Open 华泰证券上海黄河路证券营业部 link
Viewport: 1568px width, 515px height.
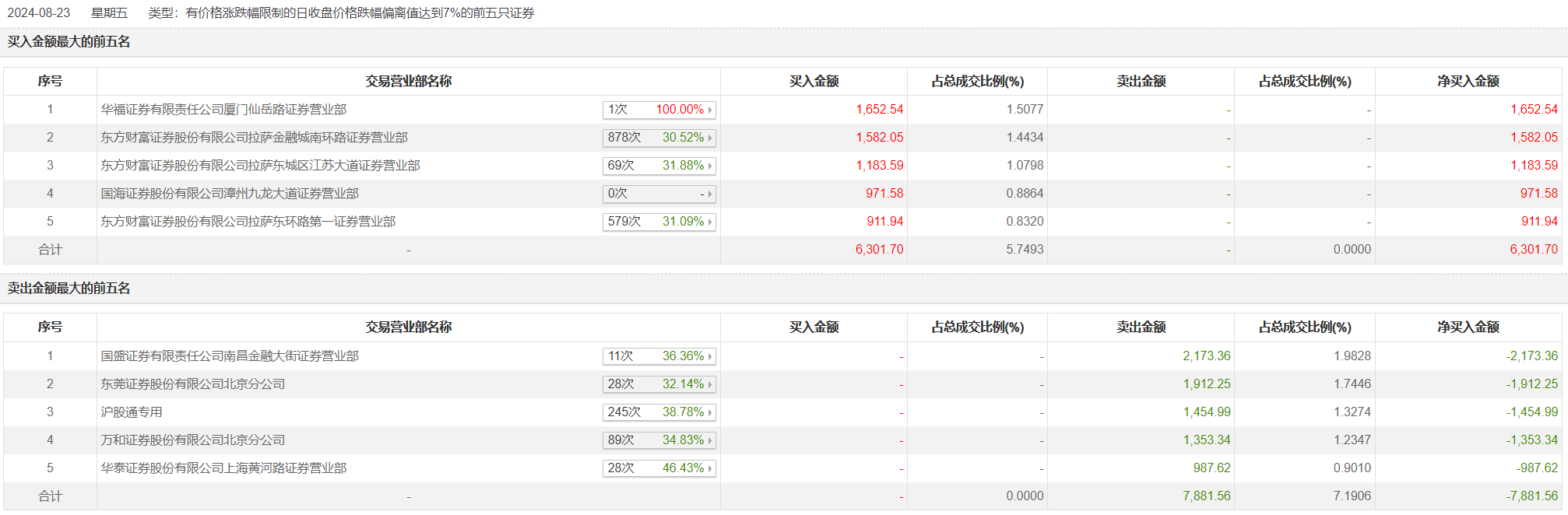(x=223, y=468)
